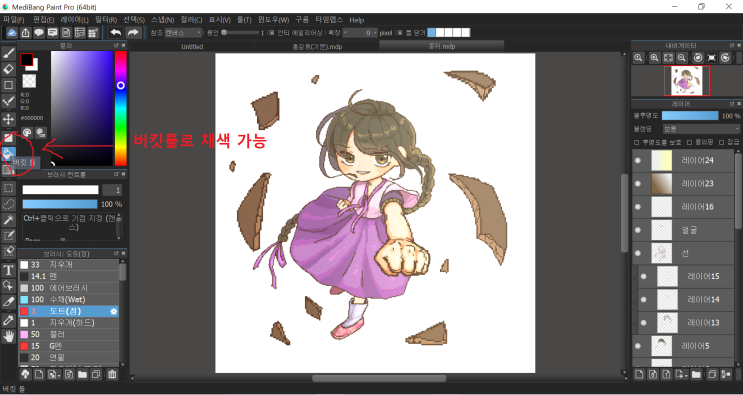Toggle visibility of the 선 layer

638,253
